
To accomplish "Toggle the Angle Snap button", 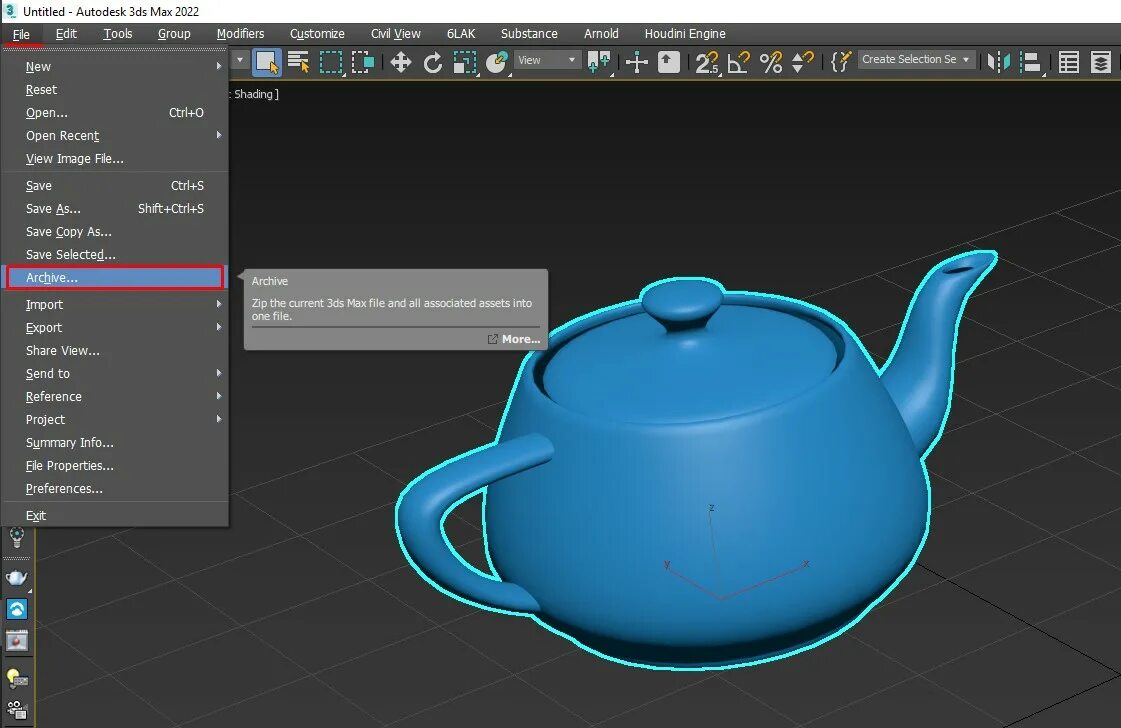I will pyautogui.click(x=739, y=62).
